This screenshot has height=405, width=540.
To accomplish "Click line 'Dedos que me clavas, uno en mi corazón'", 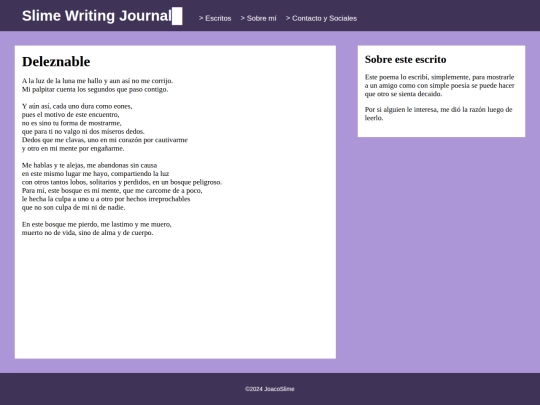I will [x=105, y=140].
